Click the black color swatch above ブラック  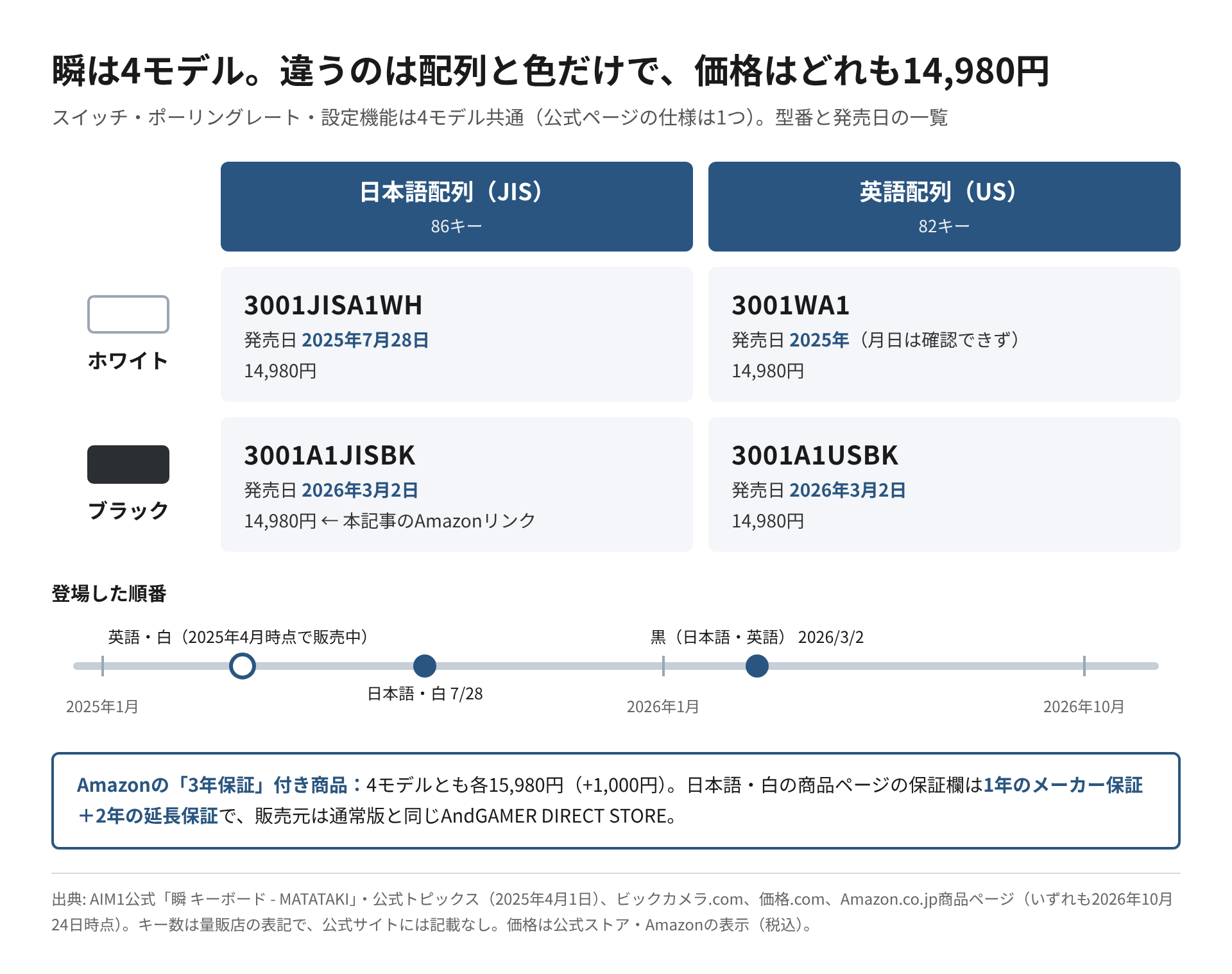[x=128, y=465]
